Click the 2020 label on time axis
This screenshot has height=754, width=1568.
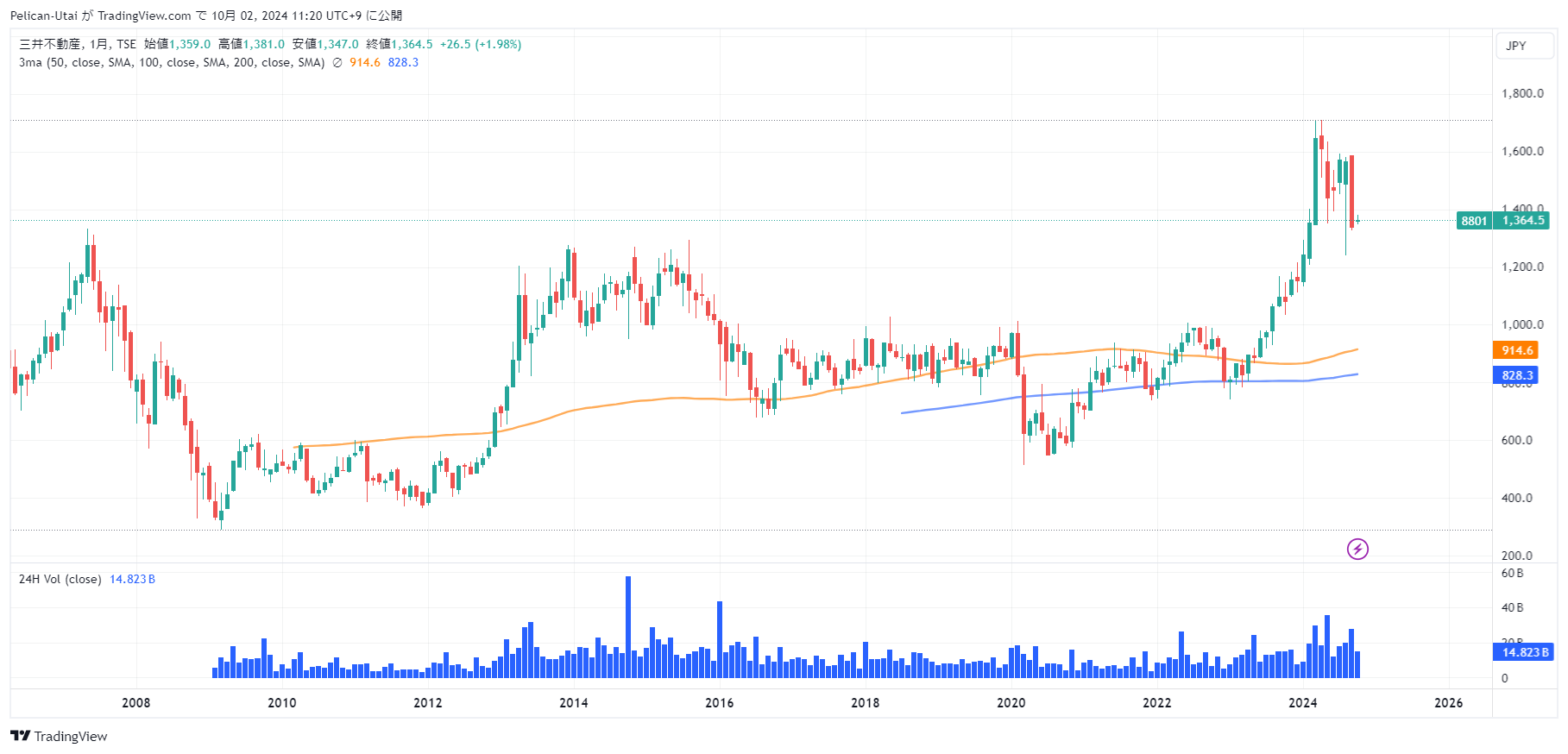[x=1011, y=702]
